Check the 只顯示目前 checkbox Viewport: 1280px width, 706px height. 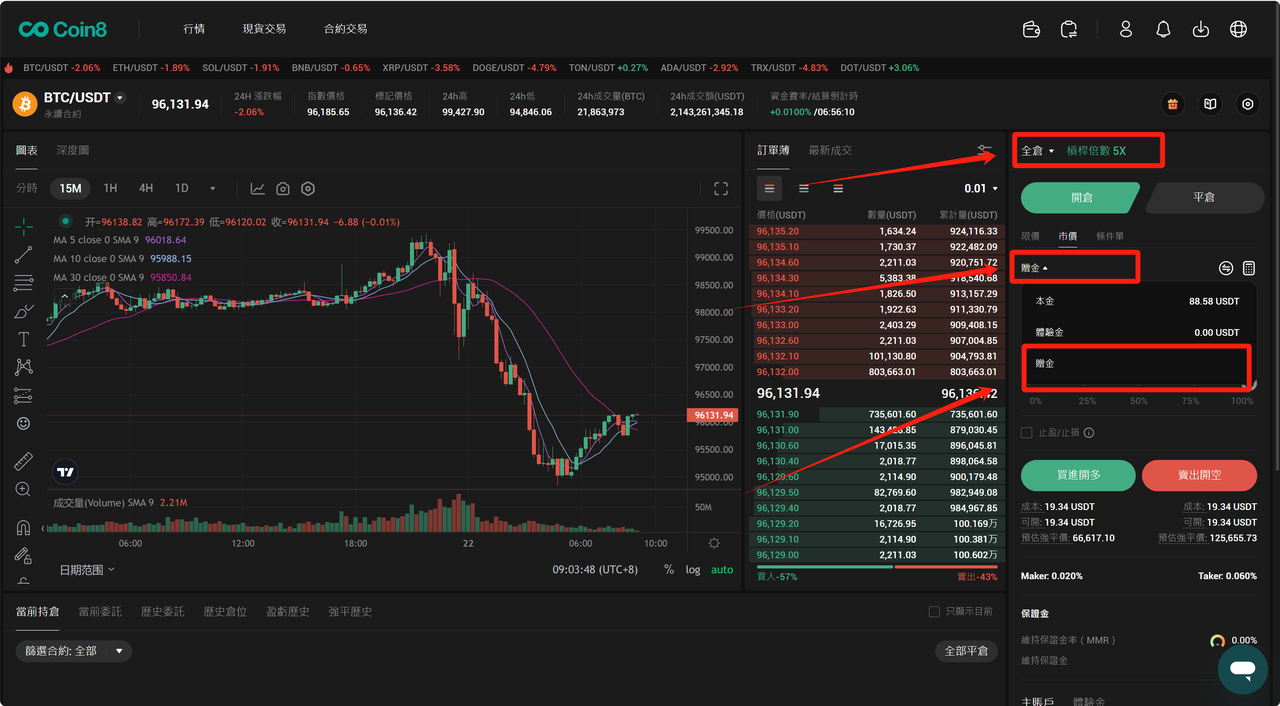[934, 611]
